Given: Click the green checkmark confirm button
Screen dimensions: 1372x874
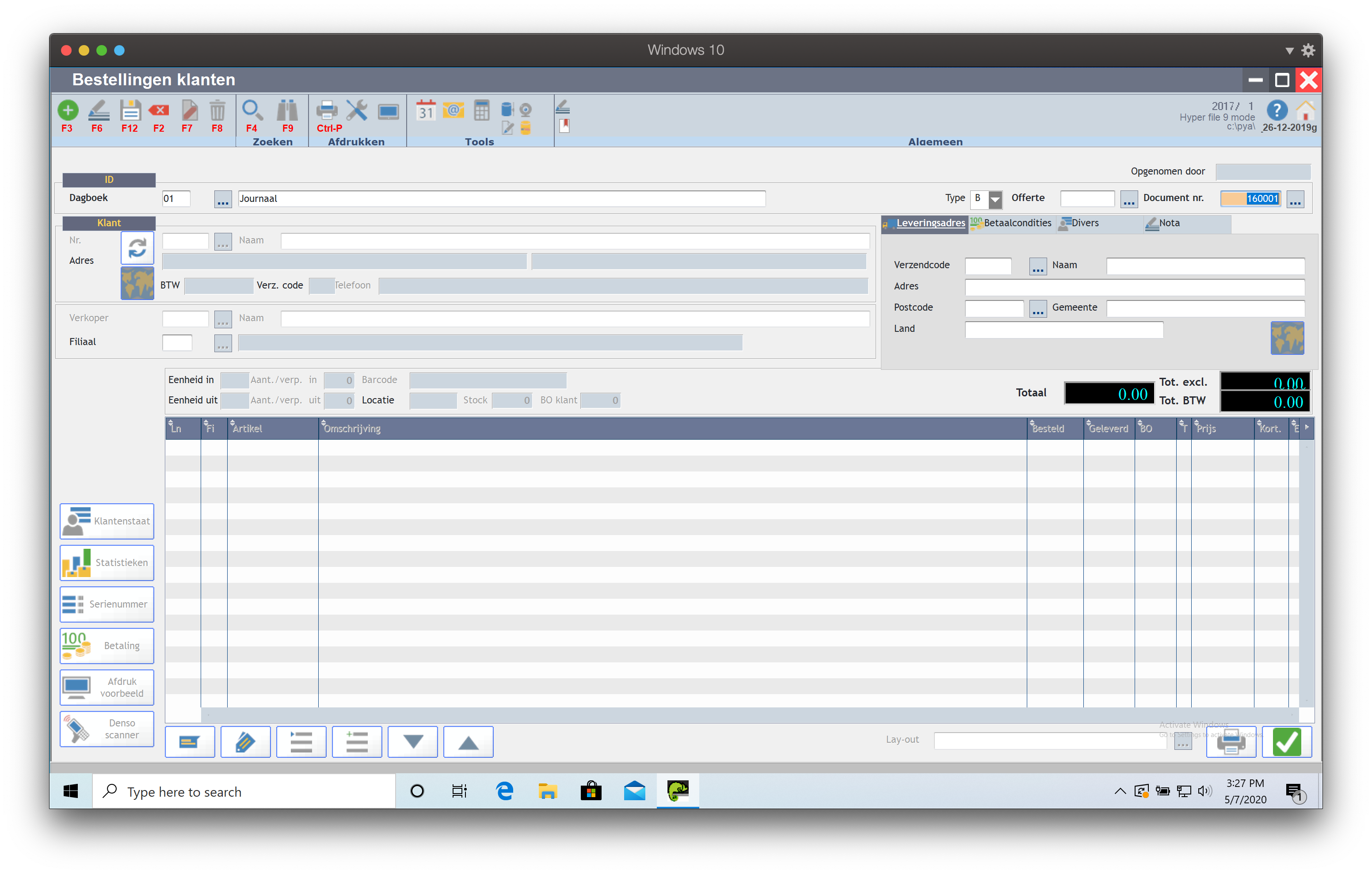Looking at the screenshot, I should tap(1287, 741).
